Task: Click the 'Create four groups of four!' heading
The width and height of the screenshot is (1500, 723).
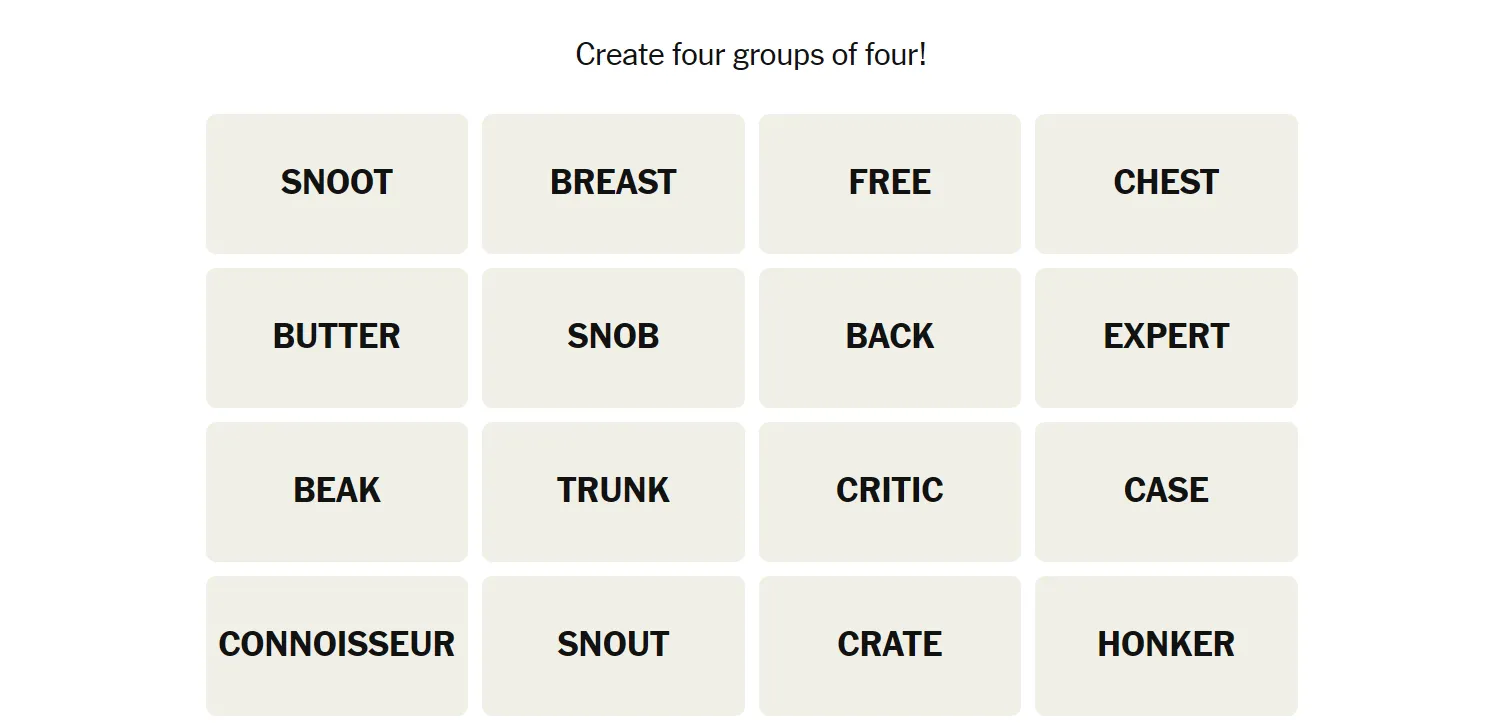Action: coord(751,55)
